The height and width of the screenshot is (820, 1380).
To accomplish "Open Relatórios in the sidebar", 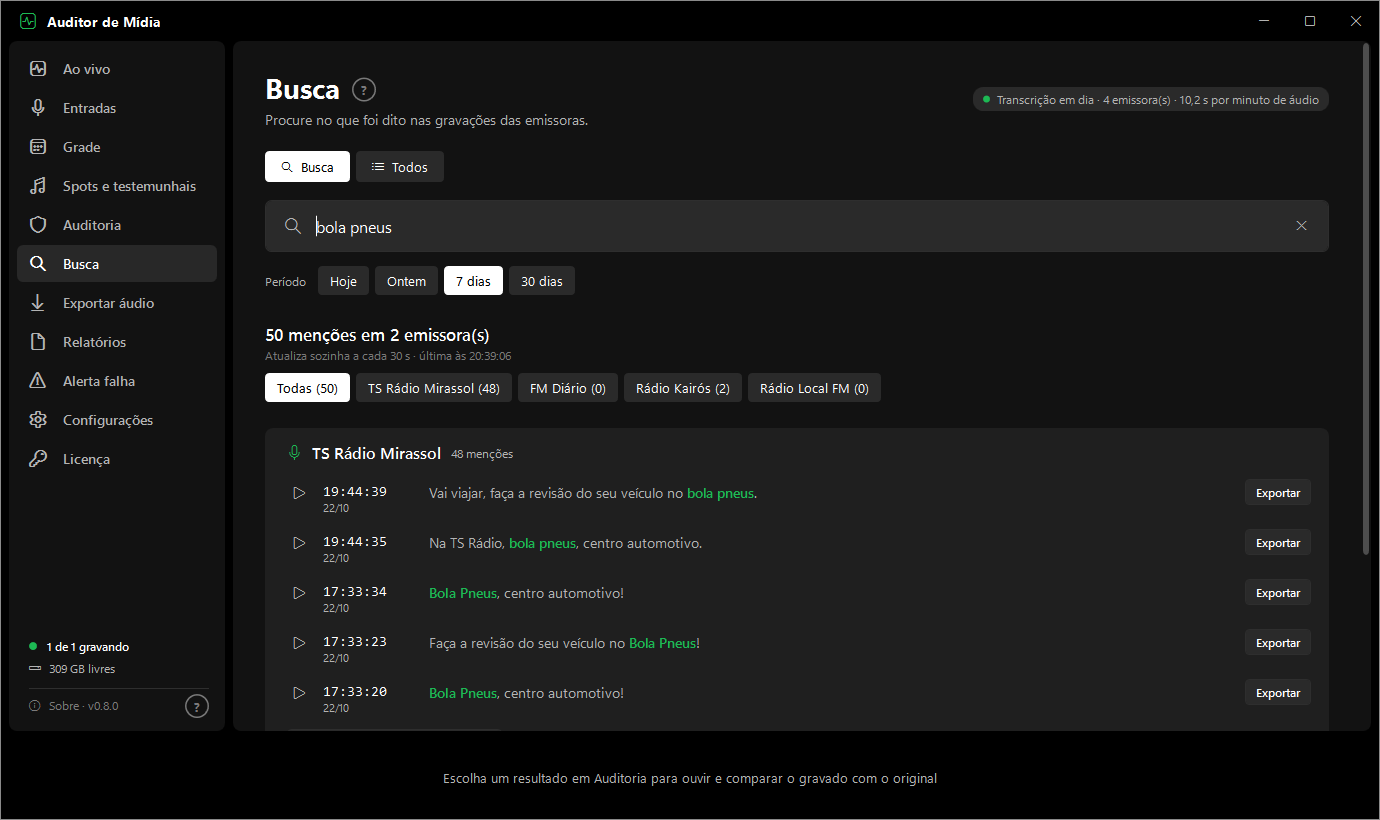I will pyautogui.click(x=117, y=342).
